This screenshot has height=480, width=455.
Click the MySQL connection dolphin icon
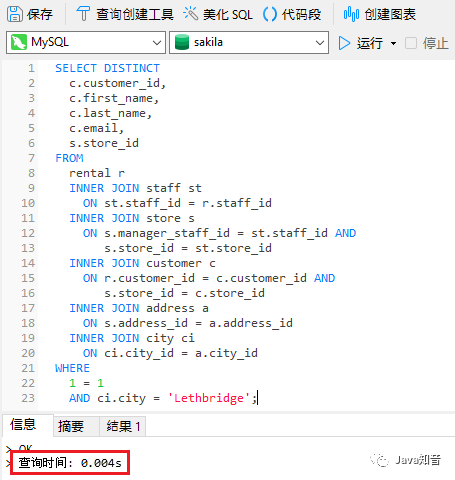[x=19, y=42]
